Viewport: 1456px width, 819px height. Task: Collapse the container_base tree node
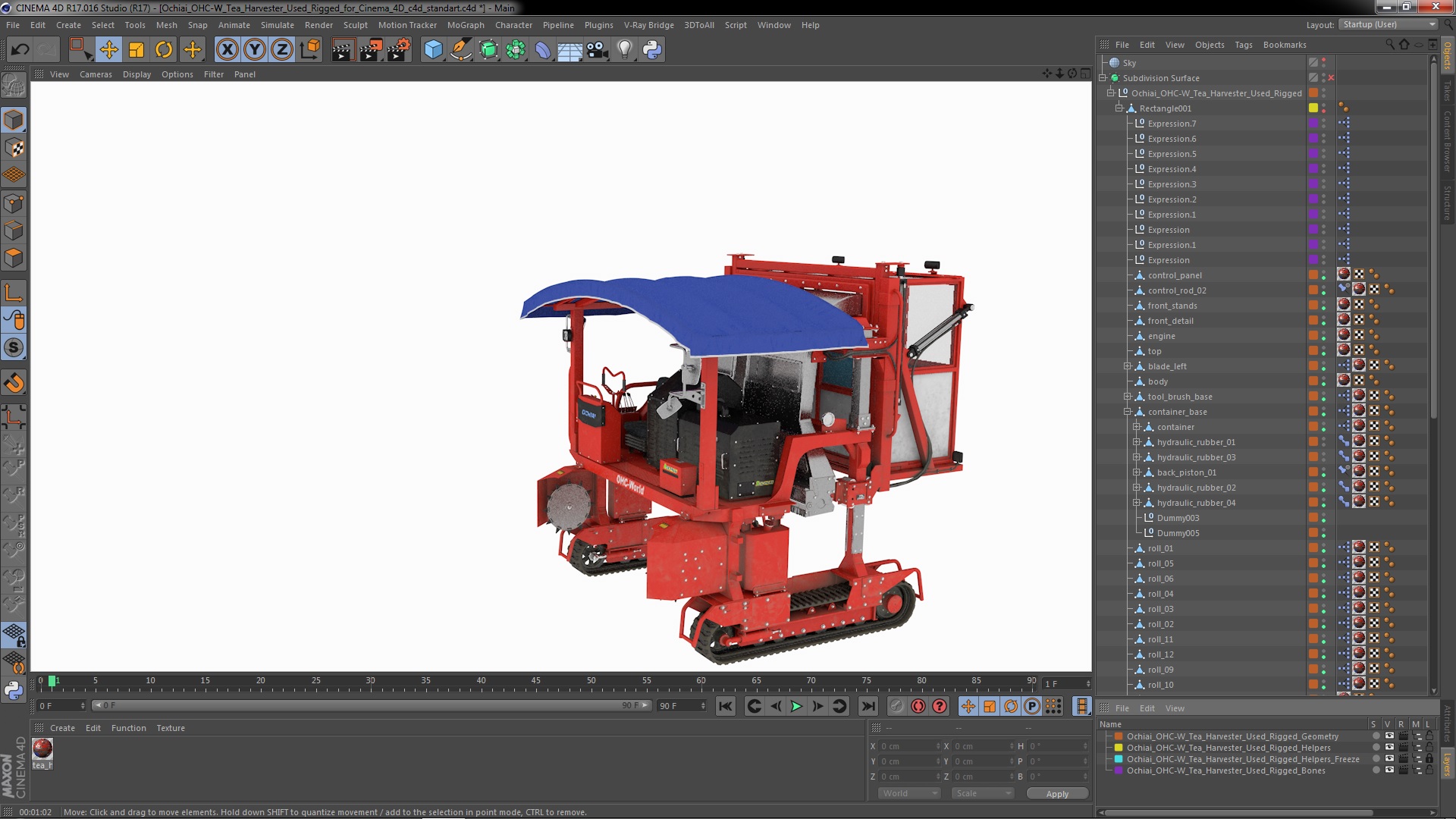1128,412
